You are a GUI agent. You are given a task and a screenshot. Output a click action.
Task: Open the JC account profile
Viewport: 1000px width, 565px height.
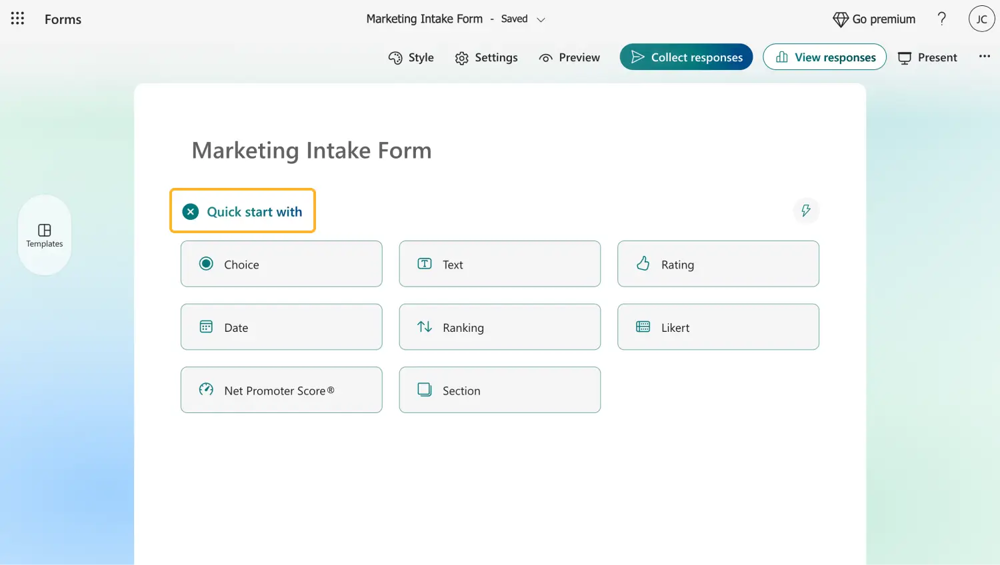click(x=981, y=19)
